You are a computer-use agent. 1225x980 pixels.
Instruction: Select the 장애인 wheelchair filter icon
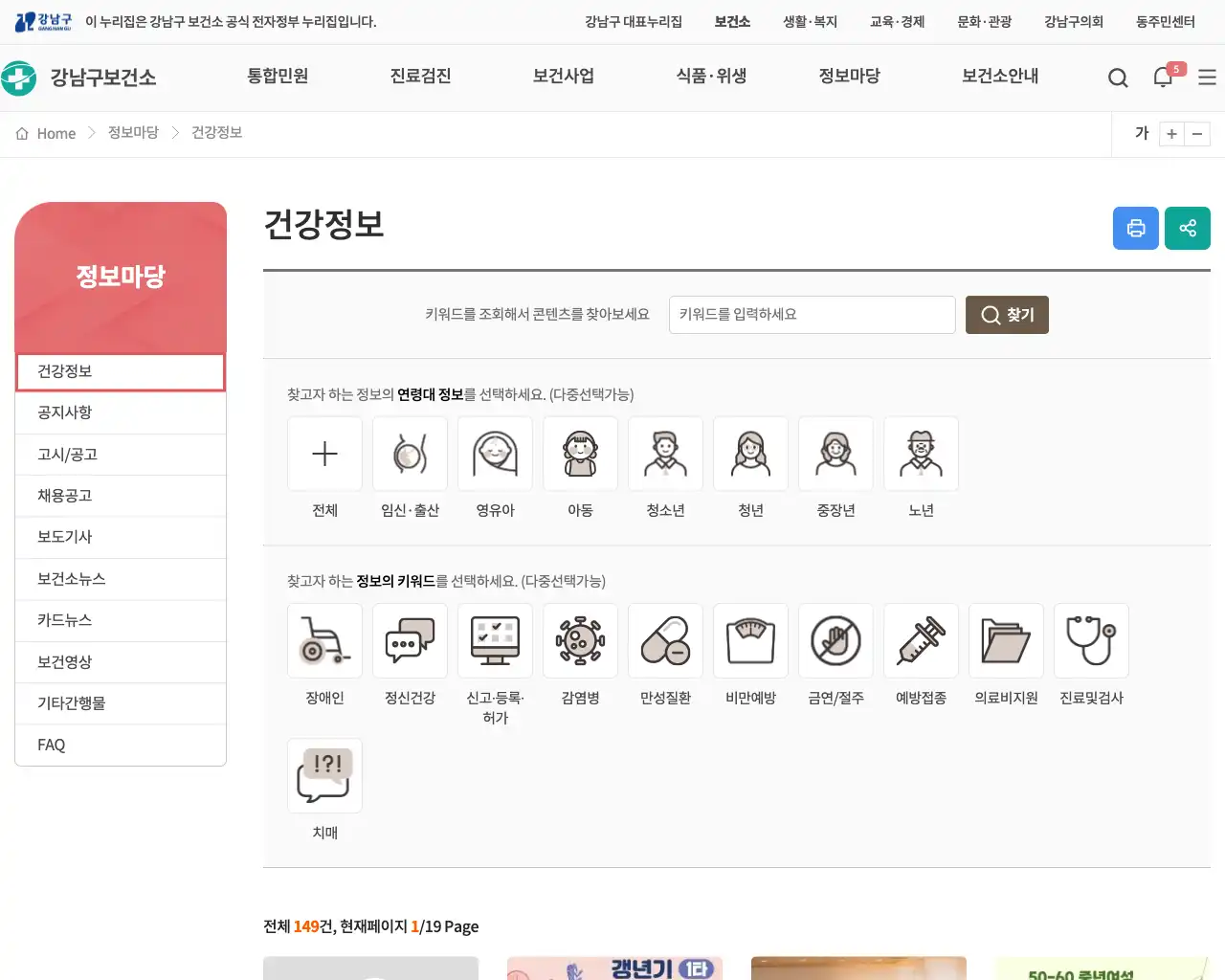[324, 640]
